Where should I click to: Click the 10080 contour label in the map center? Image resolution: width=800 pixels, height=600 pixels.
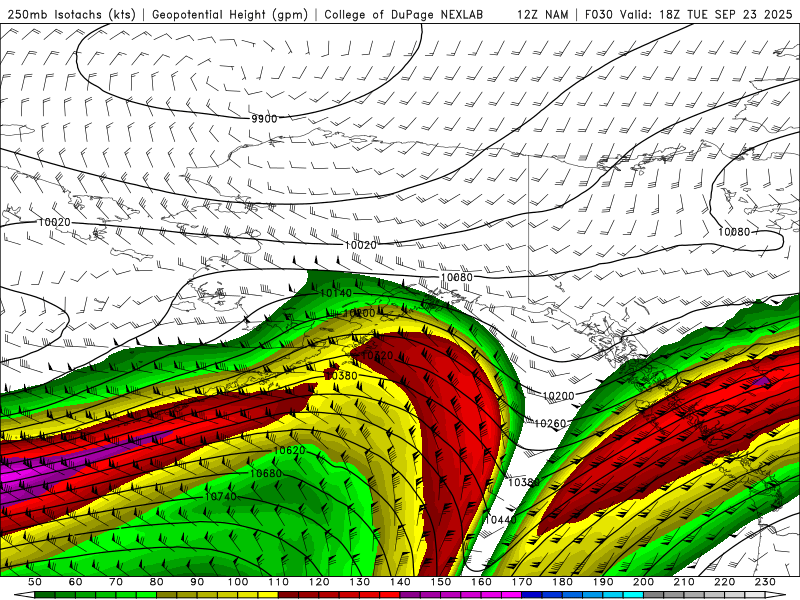click(x=457, y=278)
